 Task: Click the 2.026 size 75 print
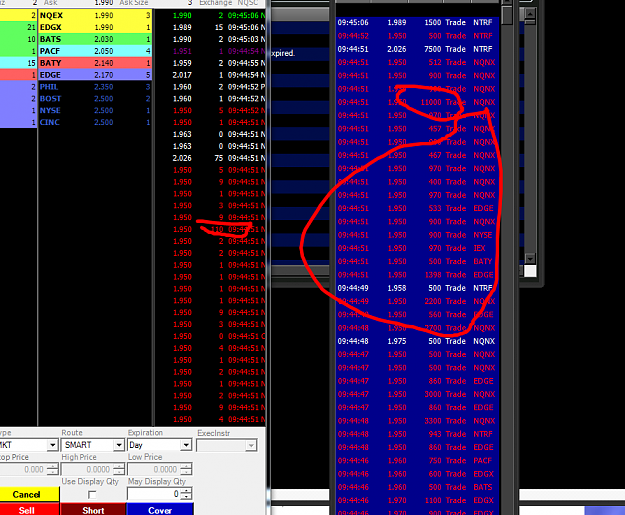(210, 158)
